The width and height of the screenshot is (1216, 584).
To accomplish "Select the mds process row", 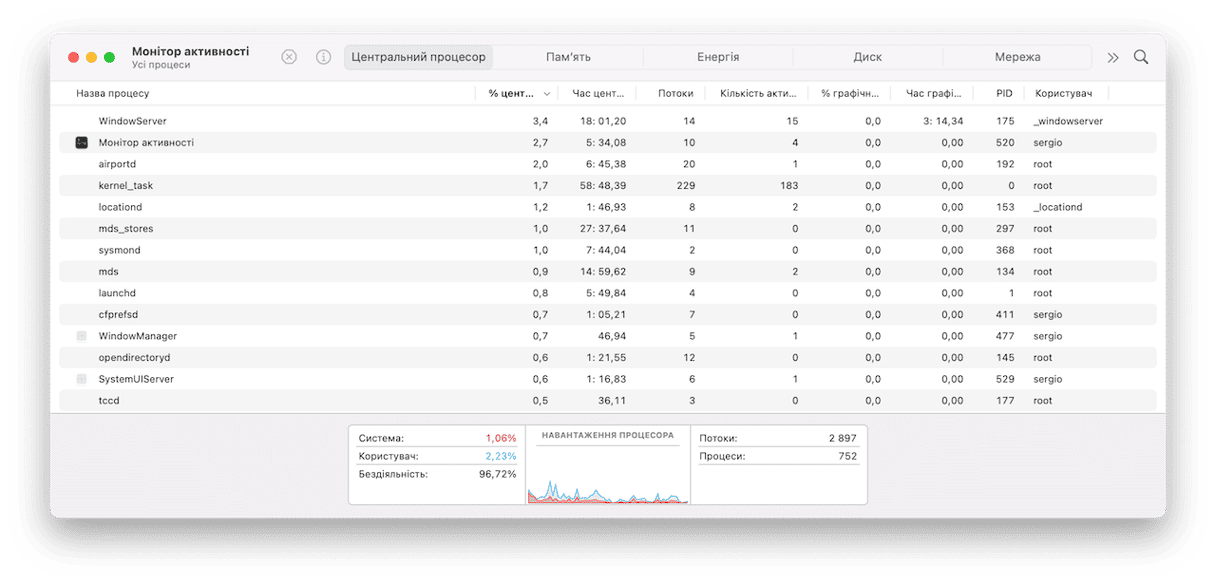I will point(608,272).
